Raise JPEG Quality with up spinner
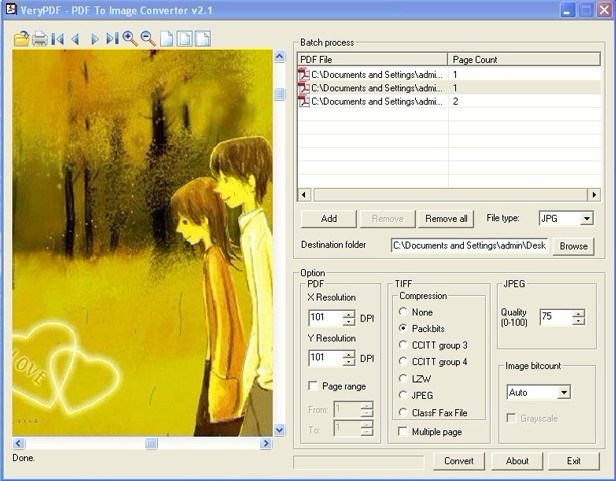The image size is (616, 481). 578,313
